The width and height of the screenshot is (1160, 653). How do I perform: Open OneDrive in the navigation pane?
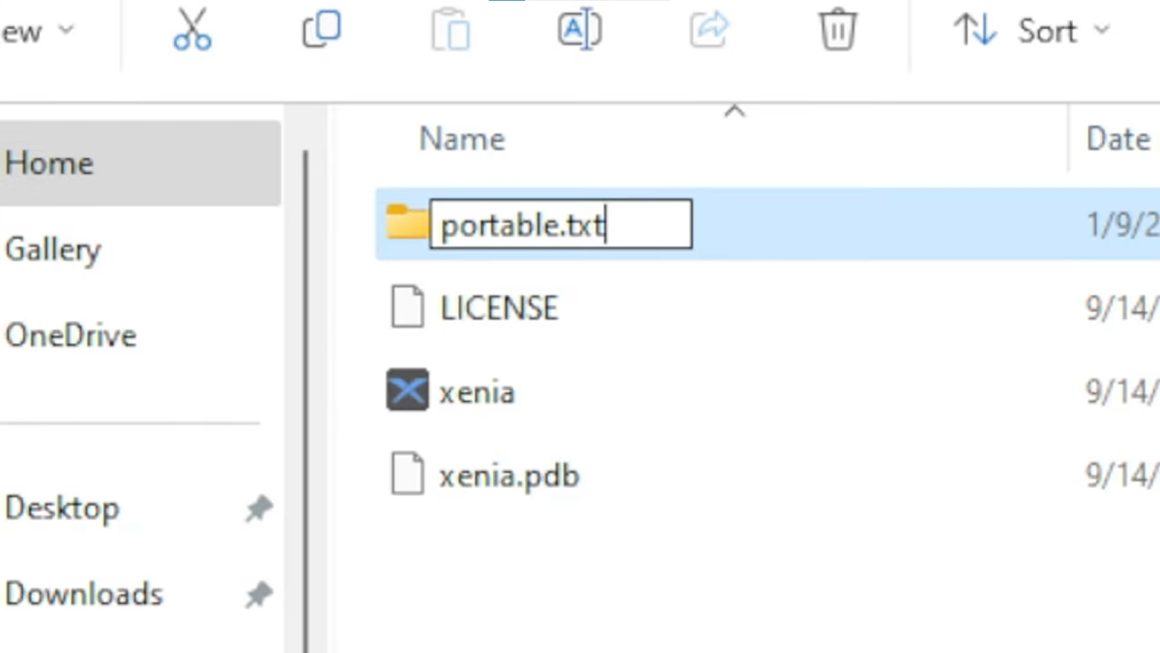[70, 335]
